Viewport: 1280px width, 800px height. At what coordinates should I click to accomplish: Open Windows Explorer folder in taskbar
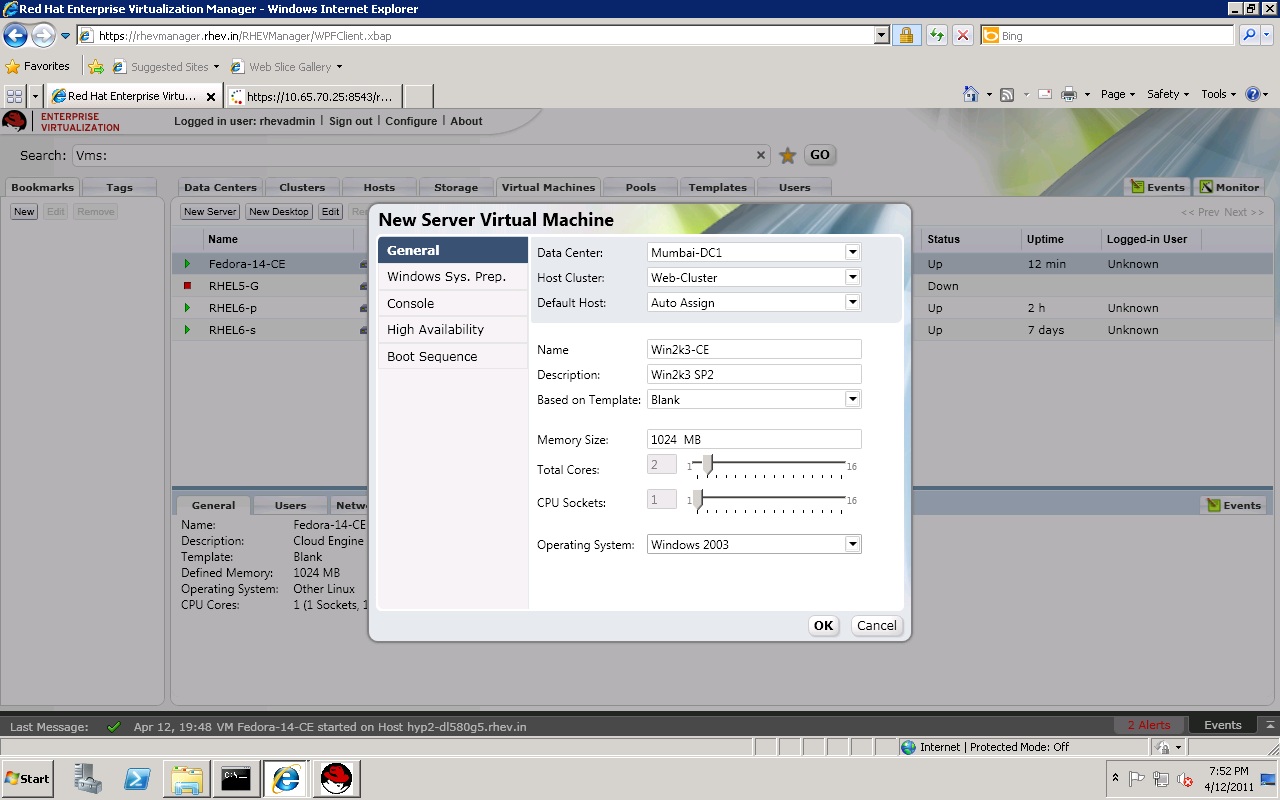[x=186, y=778]
